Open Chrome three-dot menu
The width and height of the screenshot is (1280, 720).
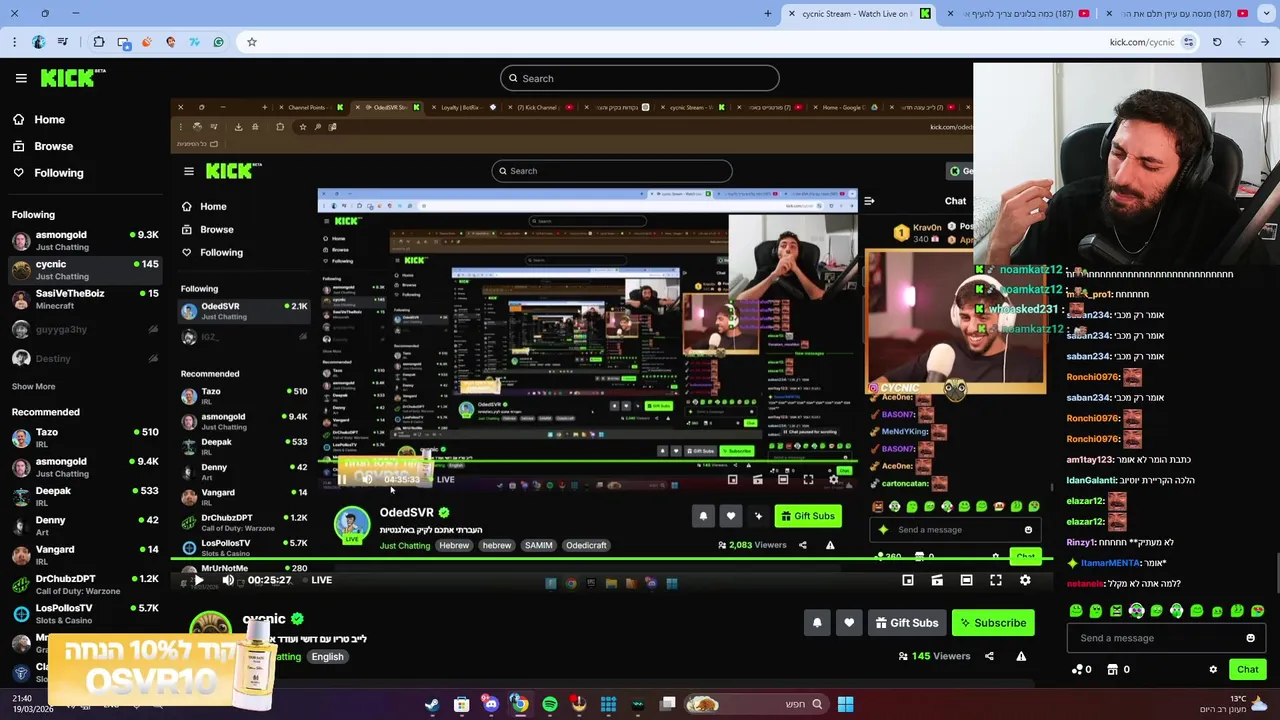[x=14, y=42]
